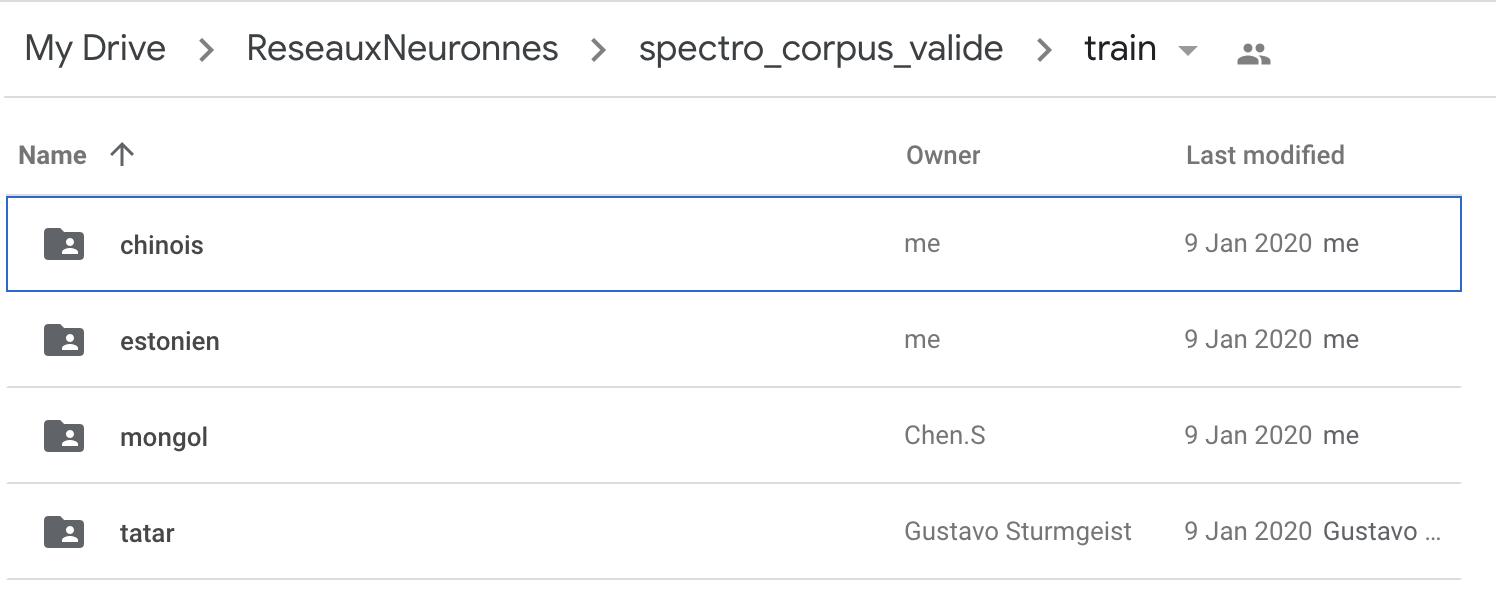Screen dimensions: 1496x590
Task: Sort by the Name column header
Action: [x=53, y=155]
